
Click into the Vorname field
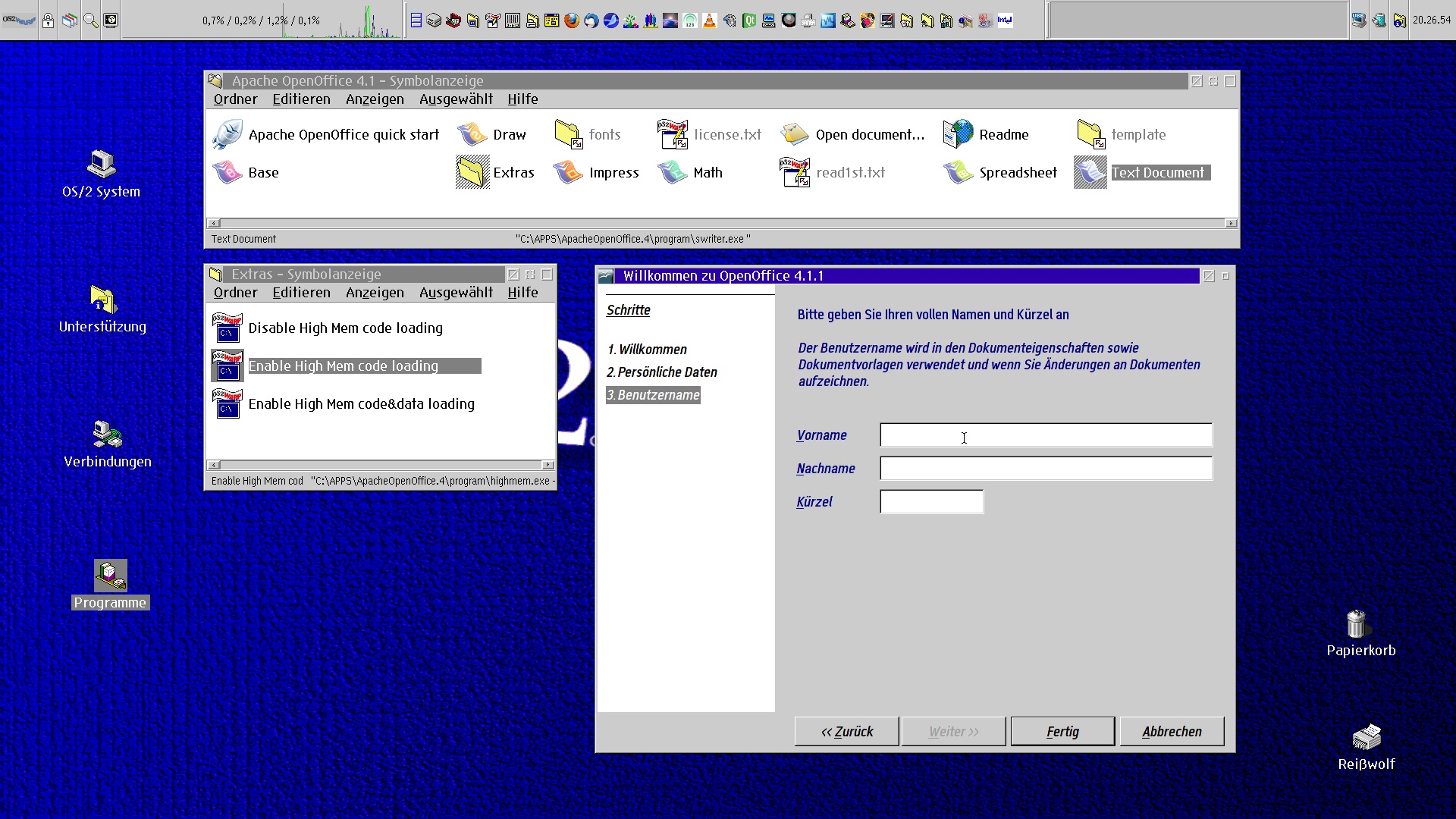1046,435
